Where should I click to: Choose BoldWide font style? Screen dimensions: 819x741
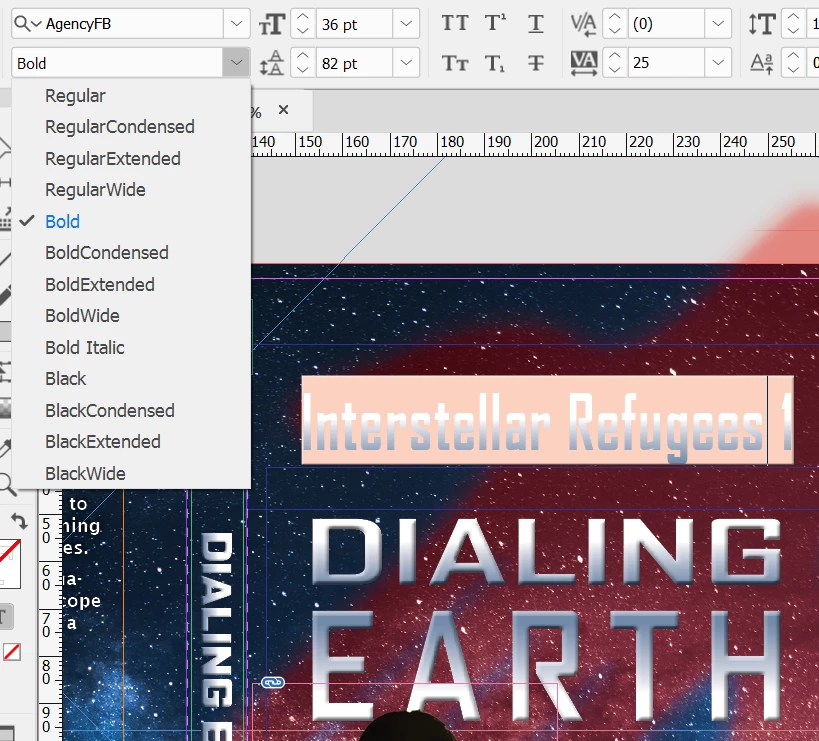[131, 316]
